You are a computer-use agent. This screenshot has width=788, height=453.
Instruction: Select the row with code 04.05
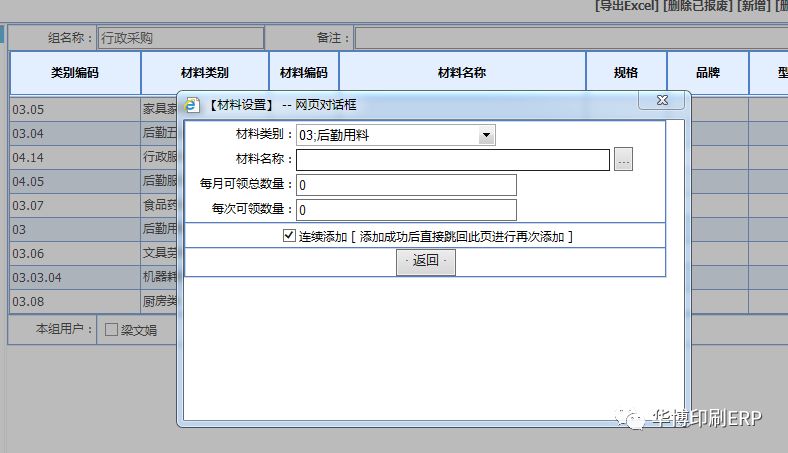tap(74, 182)
